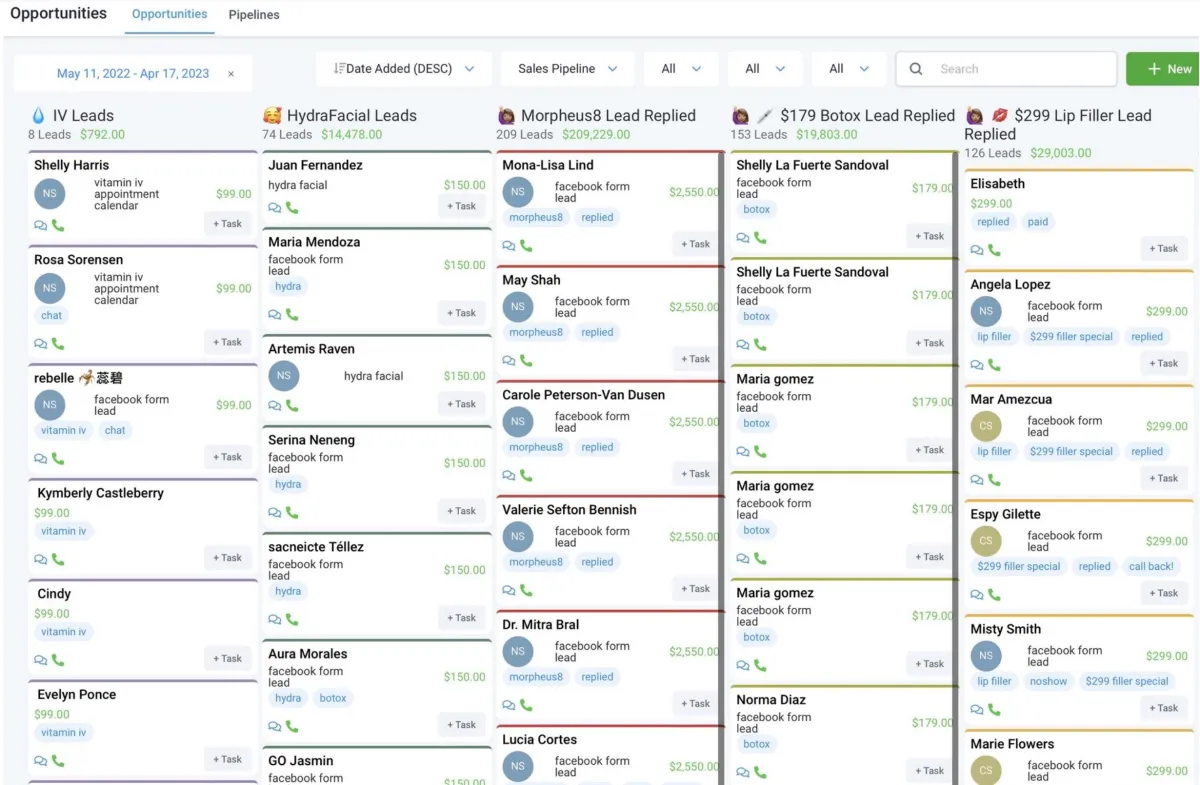The height and width of the screenshot is (785, 1200).
Task: Call Valerie Sefton Bennish via phone icon
Action: click(526, 590)
